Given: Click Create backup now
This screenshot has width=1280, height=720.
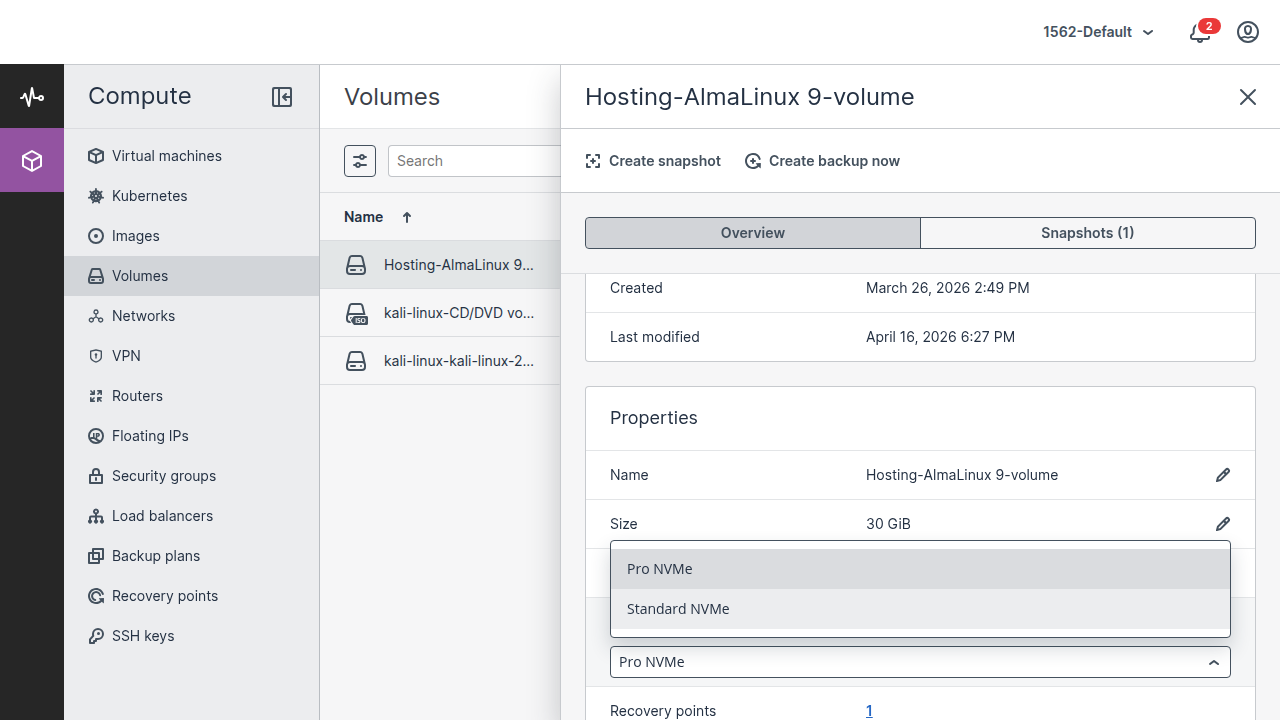Looking at the screenshot, I should click(x=822, y=161).
